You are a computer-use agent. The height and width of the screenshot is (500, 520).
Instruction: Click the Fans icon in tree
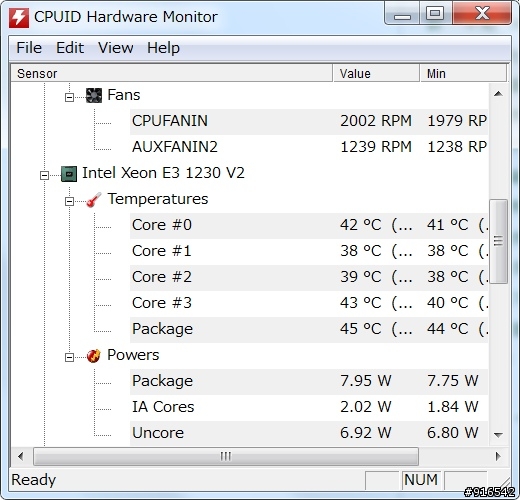94,96
